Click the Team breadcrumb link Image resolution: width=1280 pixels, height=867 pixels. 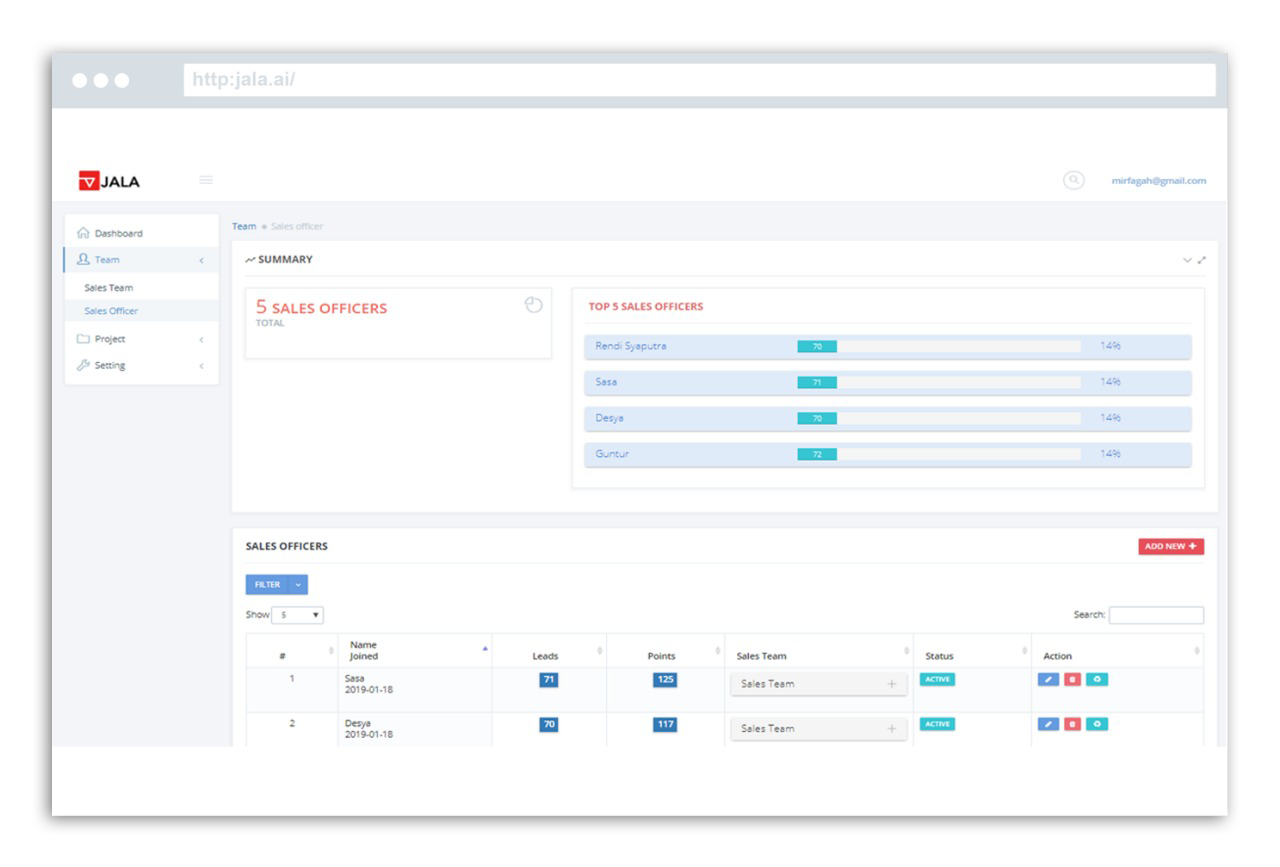tap(244, 227)
